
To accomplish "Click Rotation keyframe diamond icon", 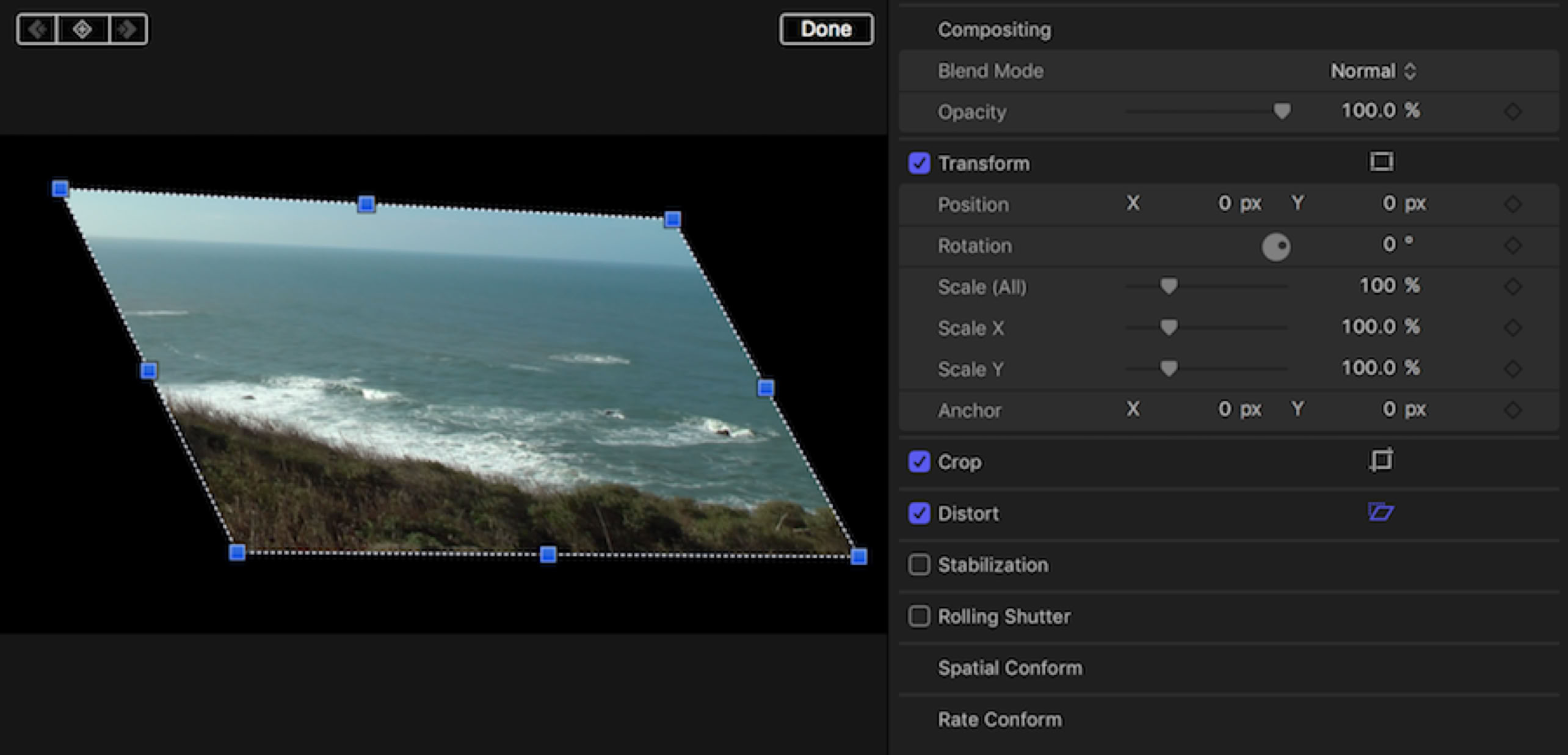I will click(1512, 246).
